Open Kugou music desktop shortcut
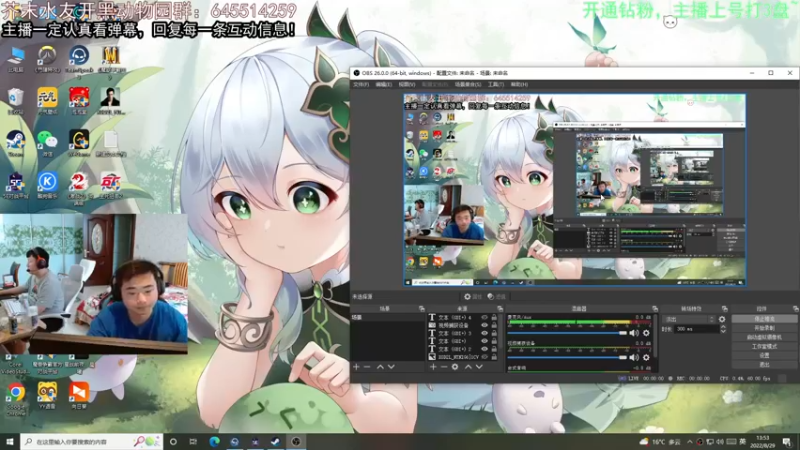 [x=47, y=185]
